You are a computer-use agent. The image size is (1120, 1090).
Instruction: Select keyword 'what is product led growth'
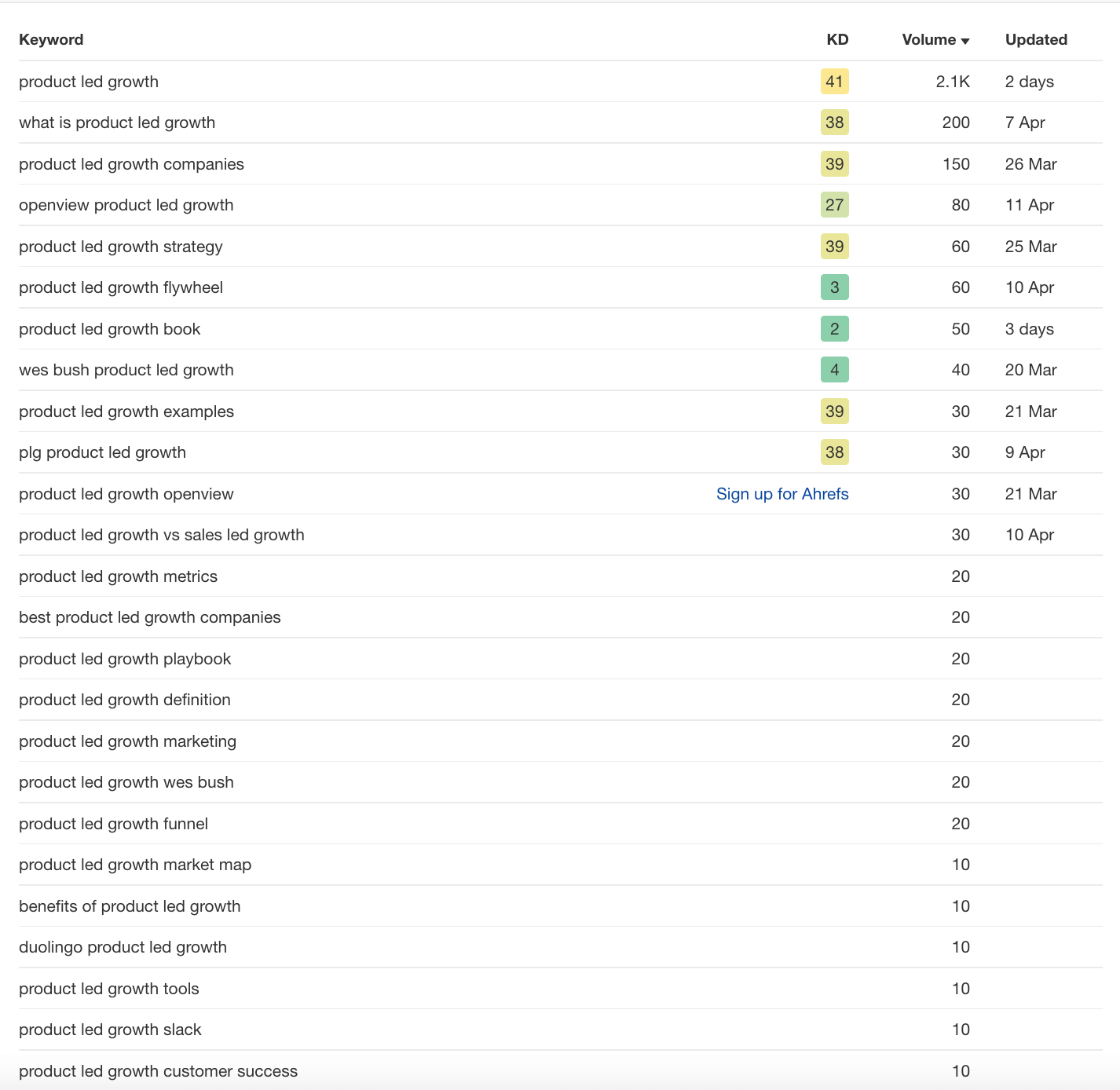tap(117, 123)
